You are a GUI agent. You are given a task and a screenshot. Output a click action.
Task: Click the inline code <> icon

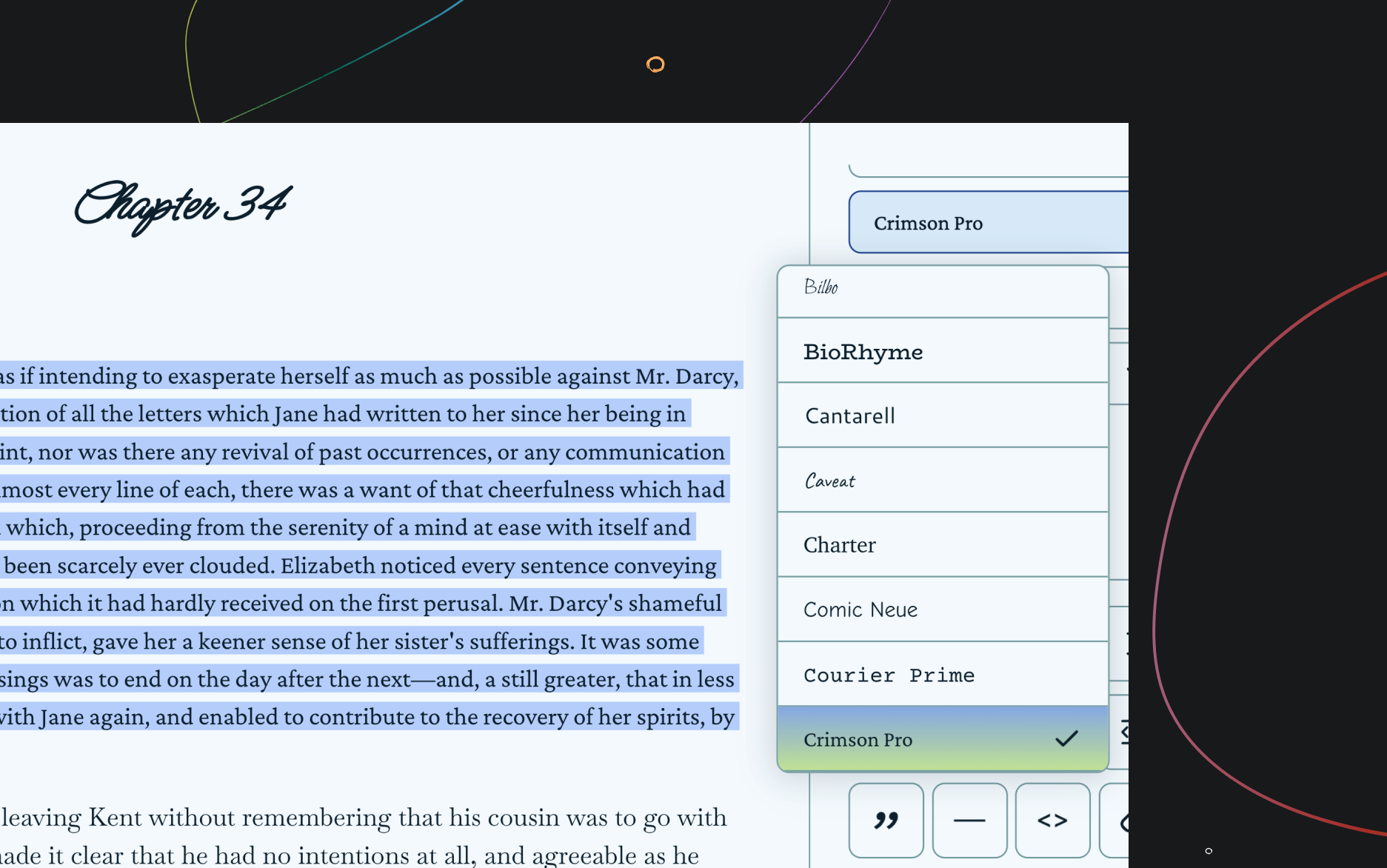coord(1053,821)
